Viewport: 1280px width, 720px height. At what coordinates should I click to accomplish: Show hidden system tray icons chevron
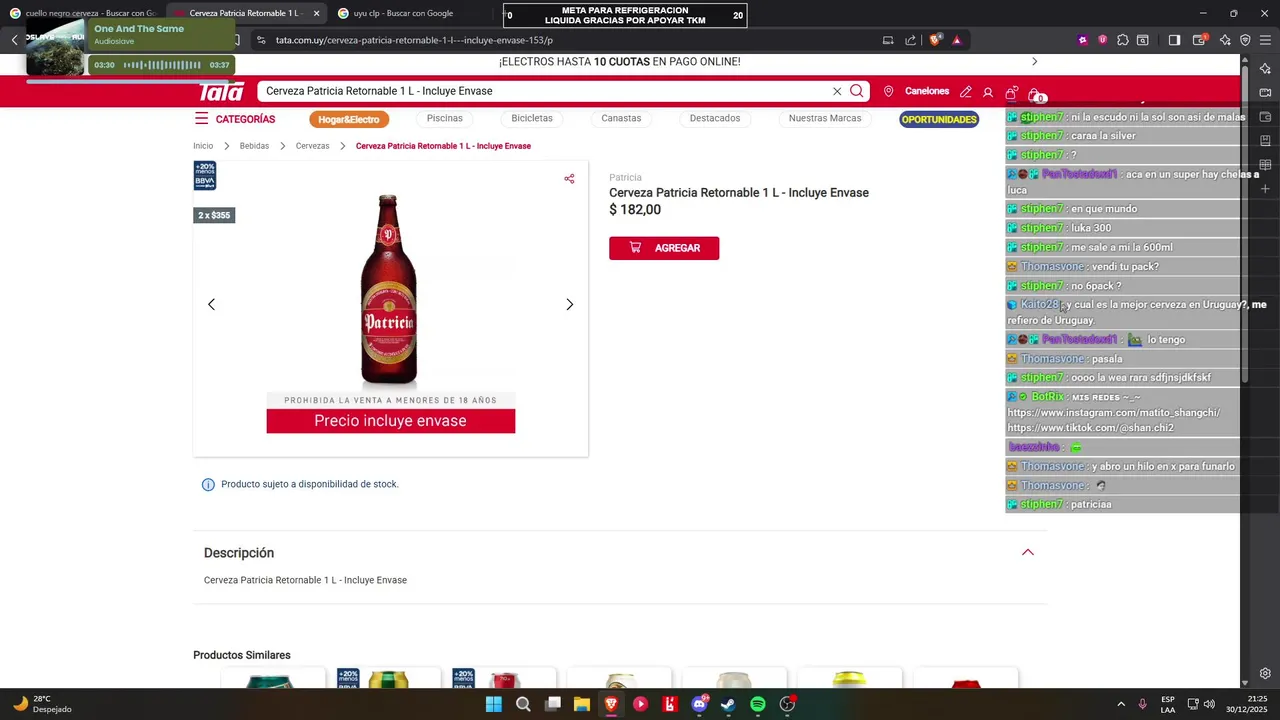(1120, 704)
